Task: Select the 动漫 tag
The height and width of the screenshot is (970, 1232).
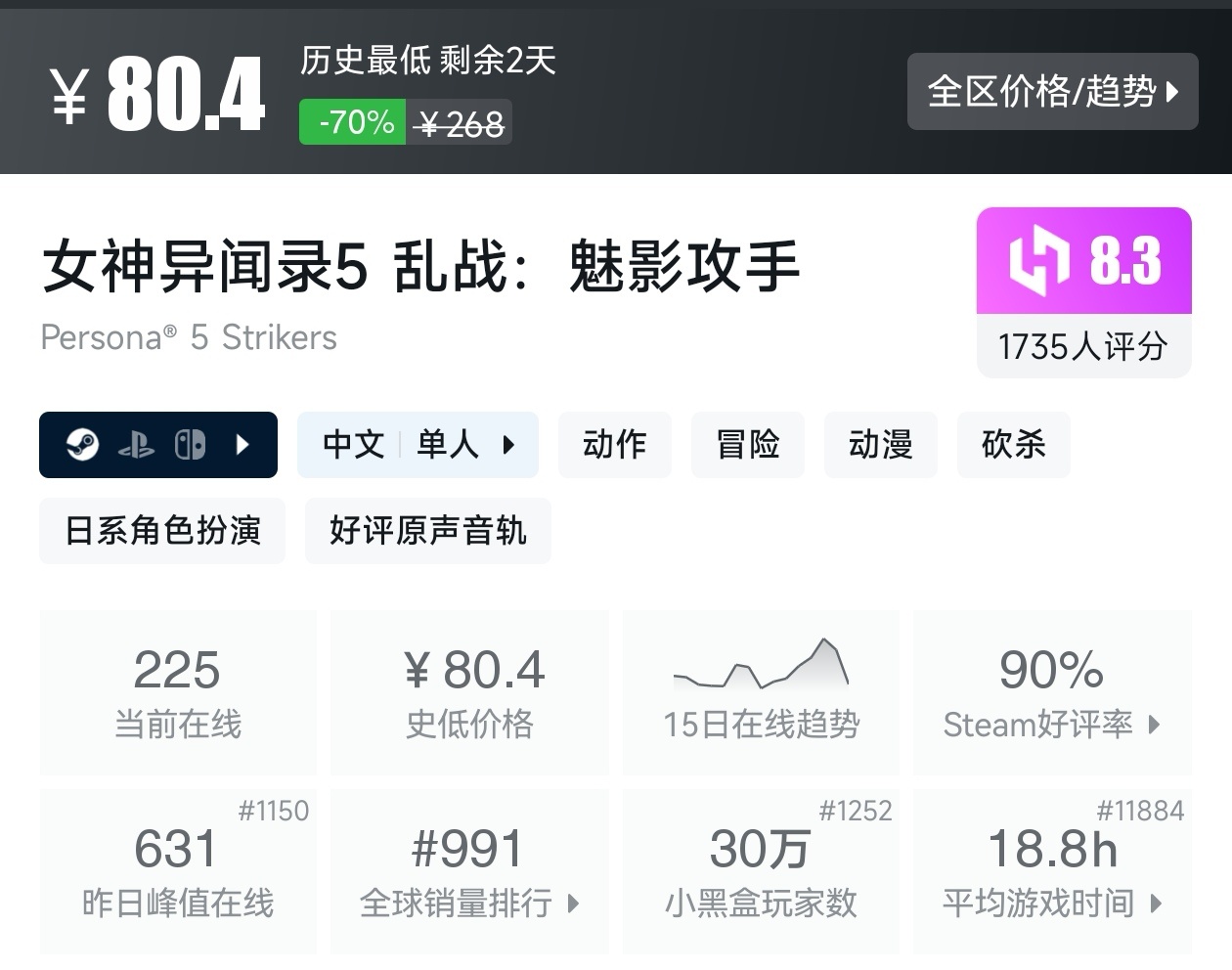Action: tap(881, 445)
